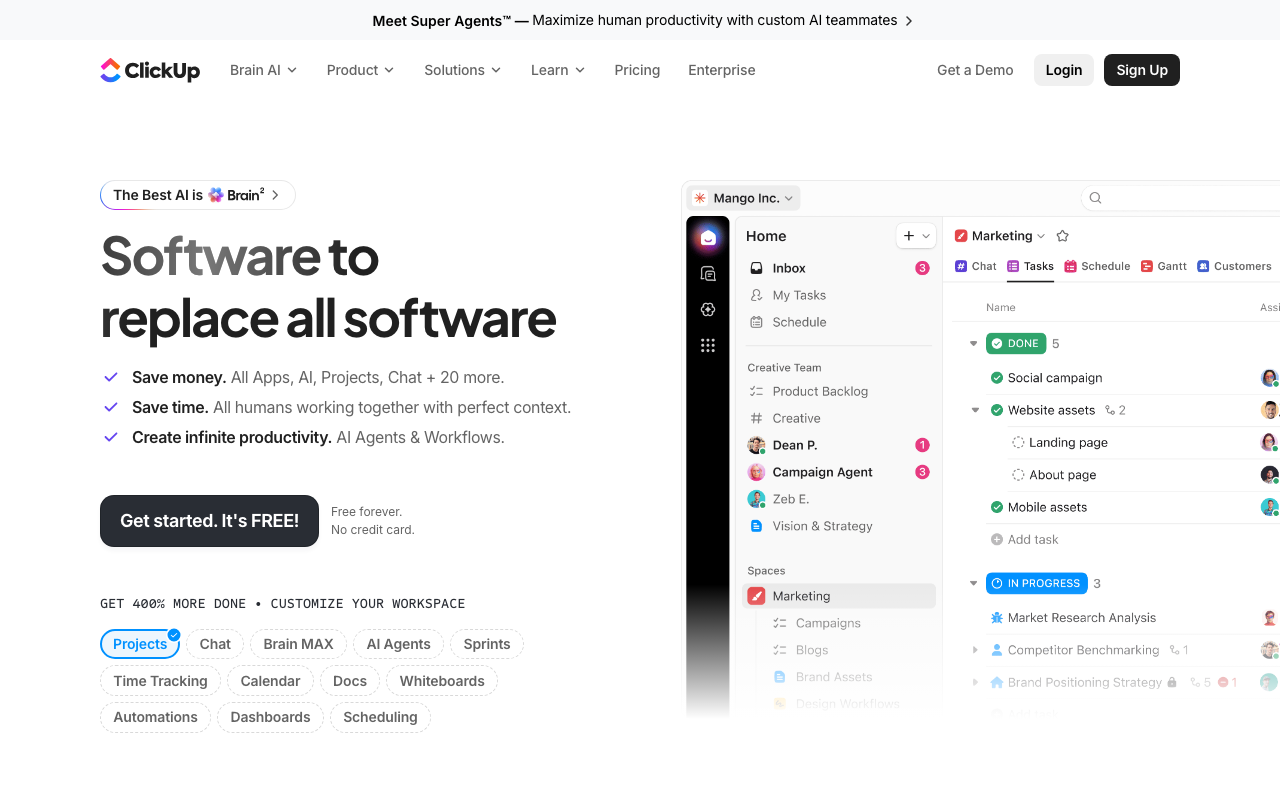Open the Meet Super Agents banner

coord(642,20)
